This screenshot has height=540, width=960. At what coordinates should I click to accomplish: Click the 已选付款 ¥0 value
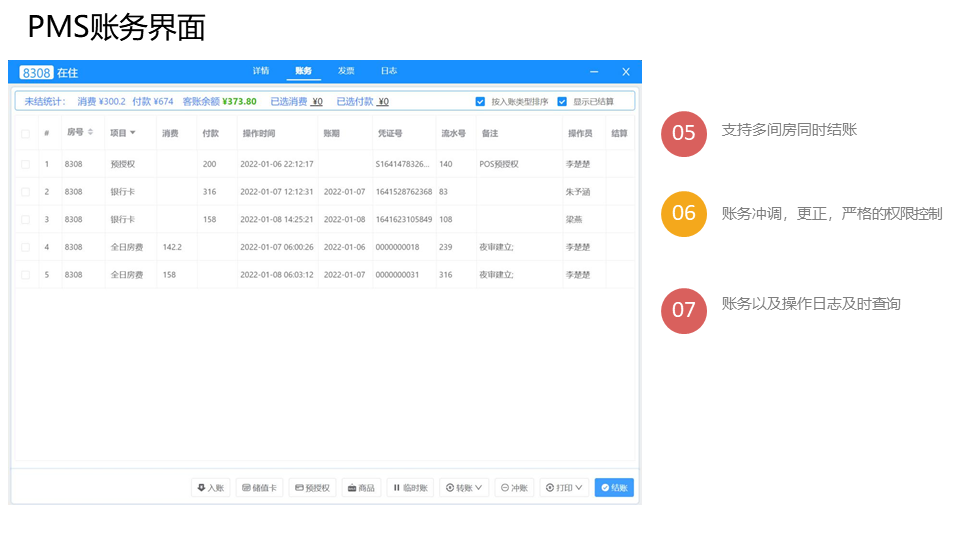pyautogui.click(x=383, y=102)
